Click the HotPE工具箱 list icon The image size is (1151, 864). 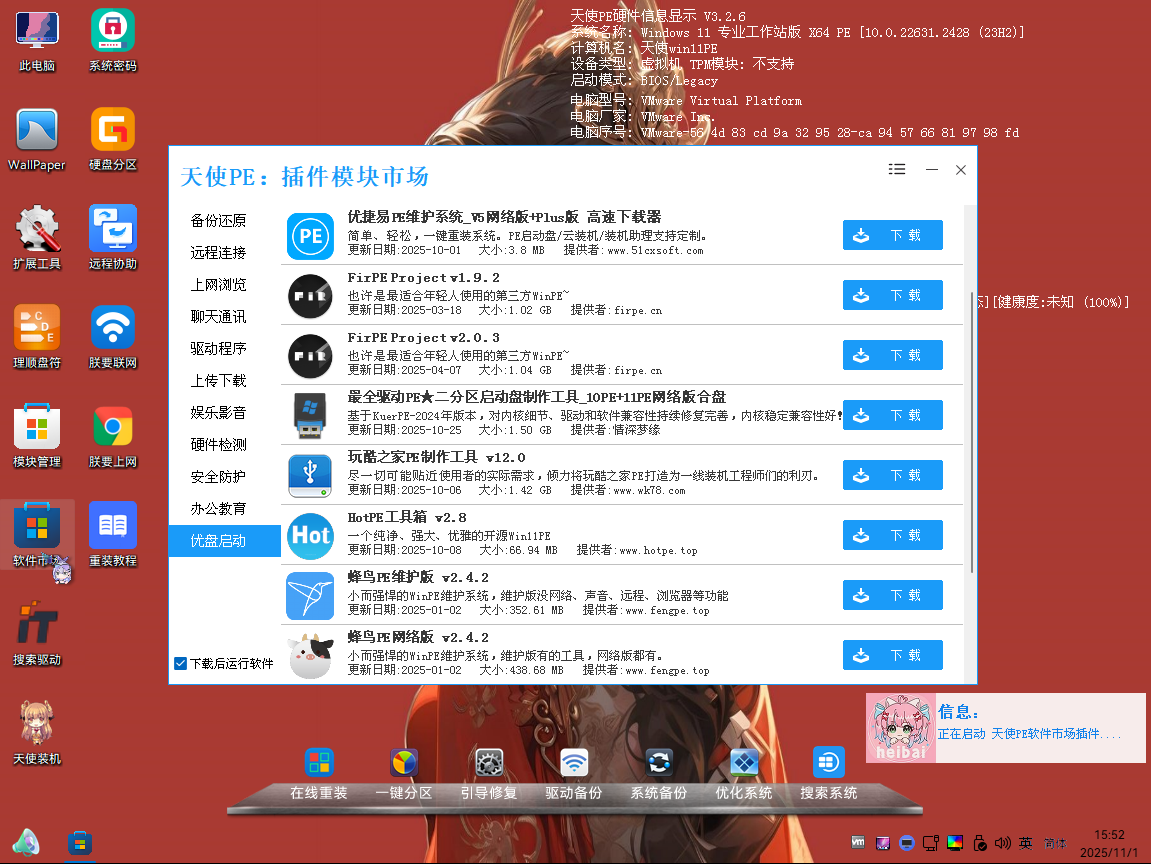(310, 536)
